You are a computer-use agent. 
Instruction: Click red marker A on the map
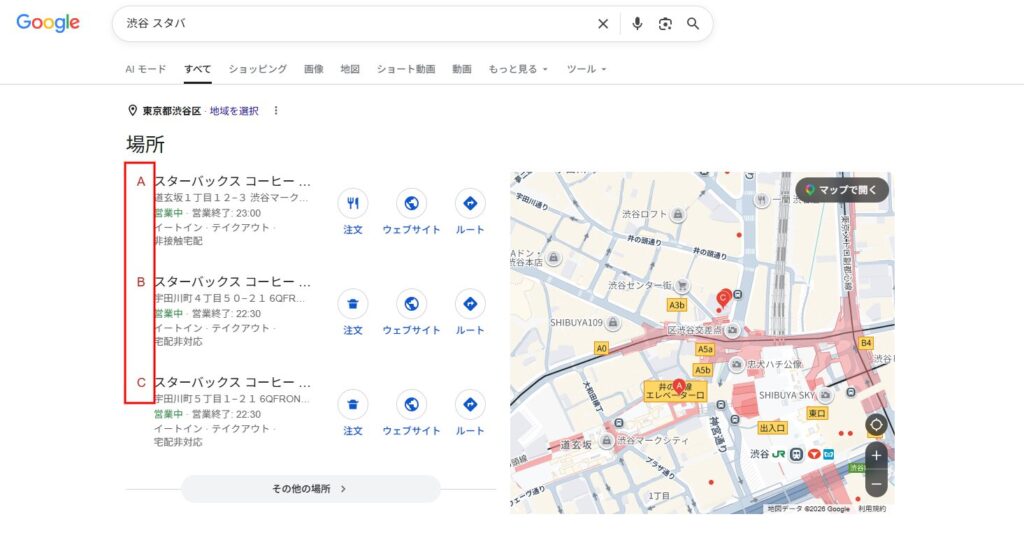679,386
